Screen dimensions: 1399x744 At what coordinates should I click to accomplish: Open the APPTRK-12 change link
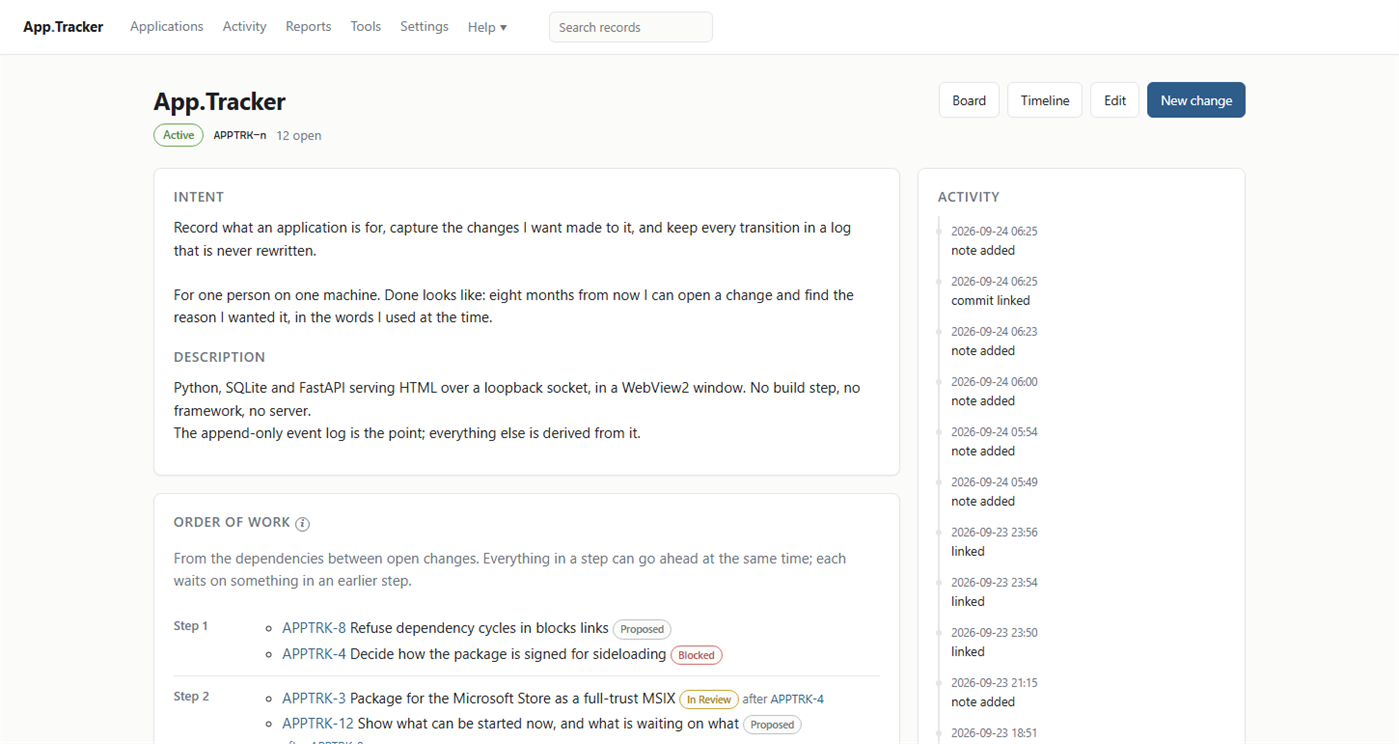(318, 723)
